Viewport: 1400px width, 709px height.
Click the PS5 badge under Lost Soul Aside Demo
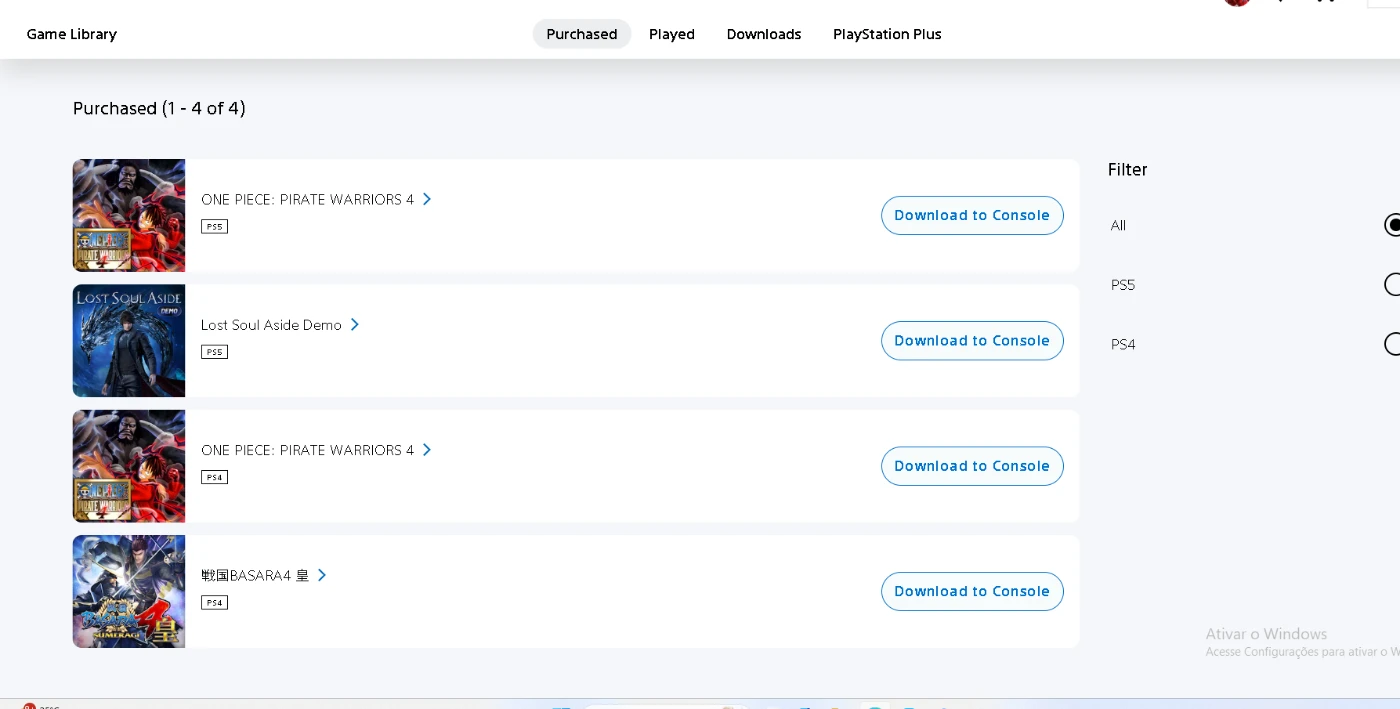pos(214,352)
